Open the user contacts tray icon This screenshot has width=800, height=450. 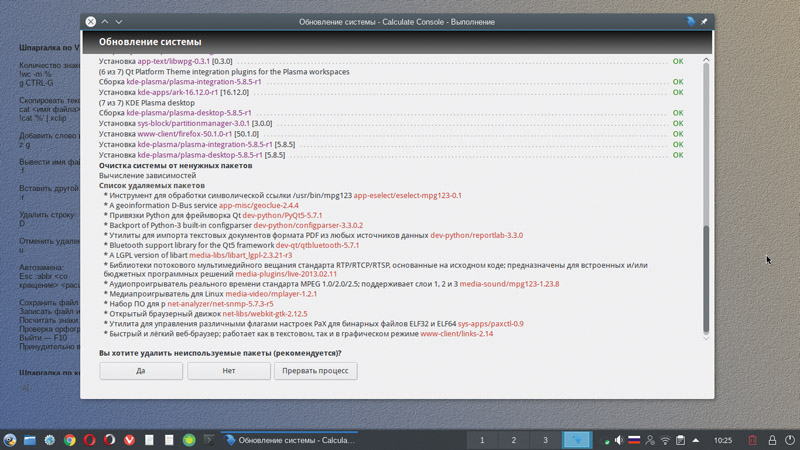(x=650, y=440)
